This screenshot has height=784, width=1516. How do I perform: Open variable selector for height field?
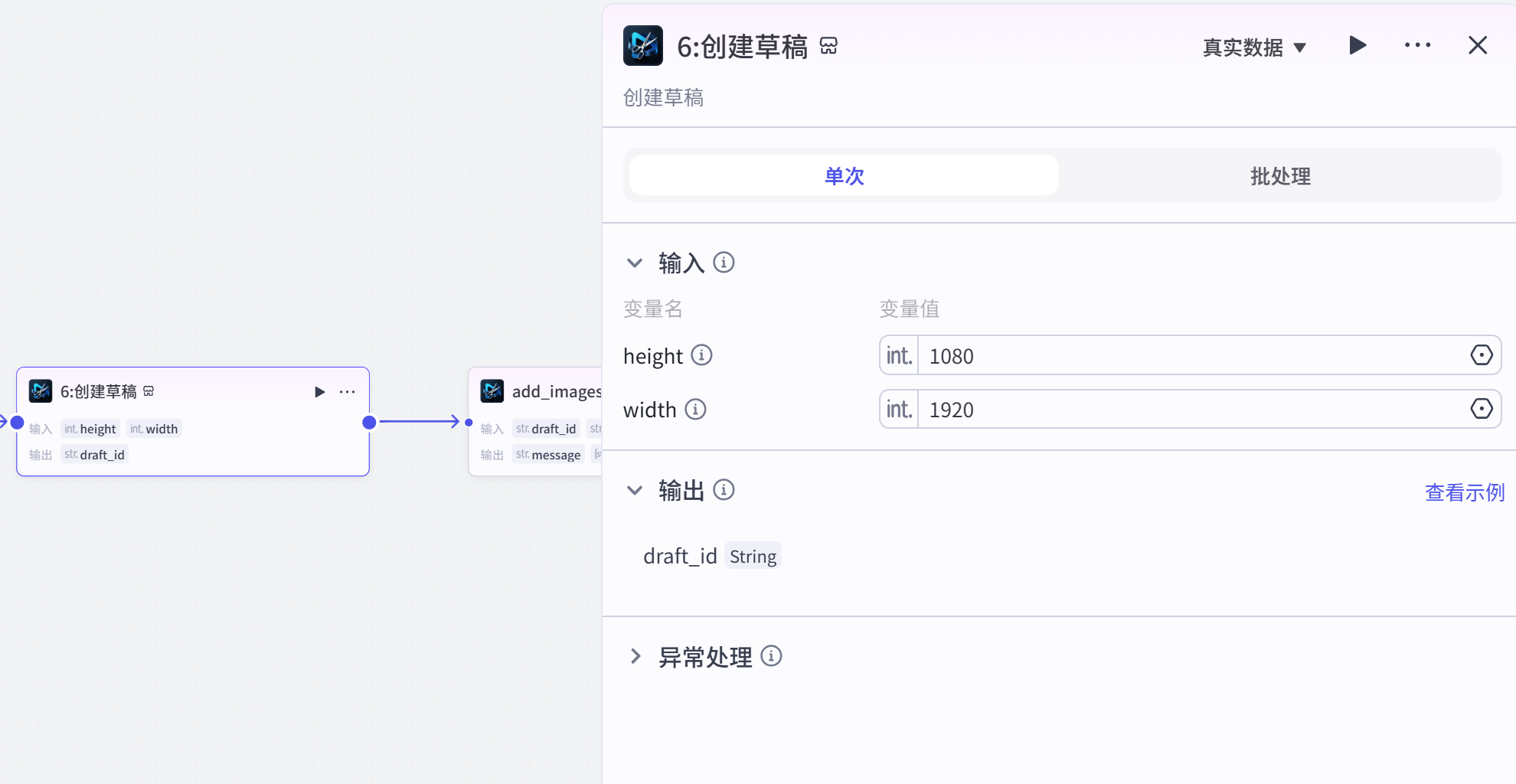pyautogui.click(x=1482, y=355)
